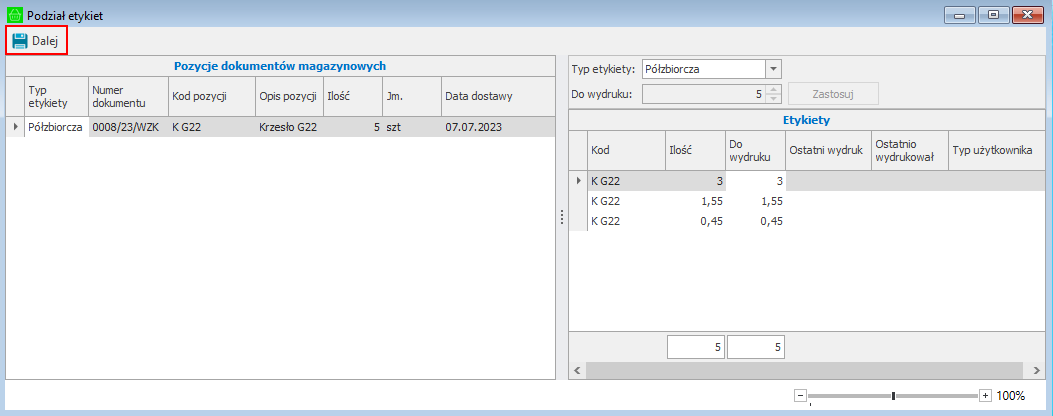
Task: Select row indicator arrow for Półbiorcza row
Action: click(15, 127)
